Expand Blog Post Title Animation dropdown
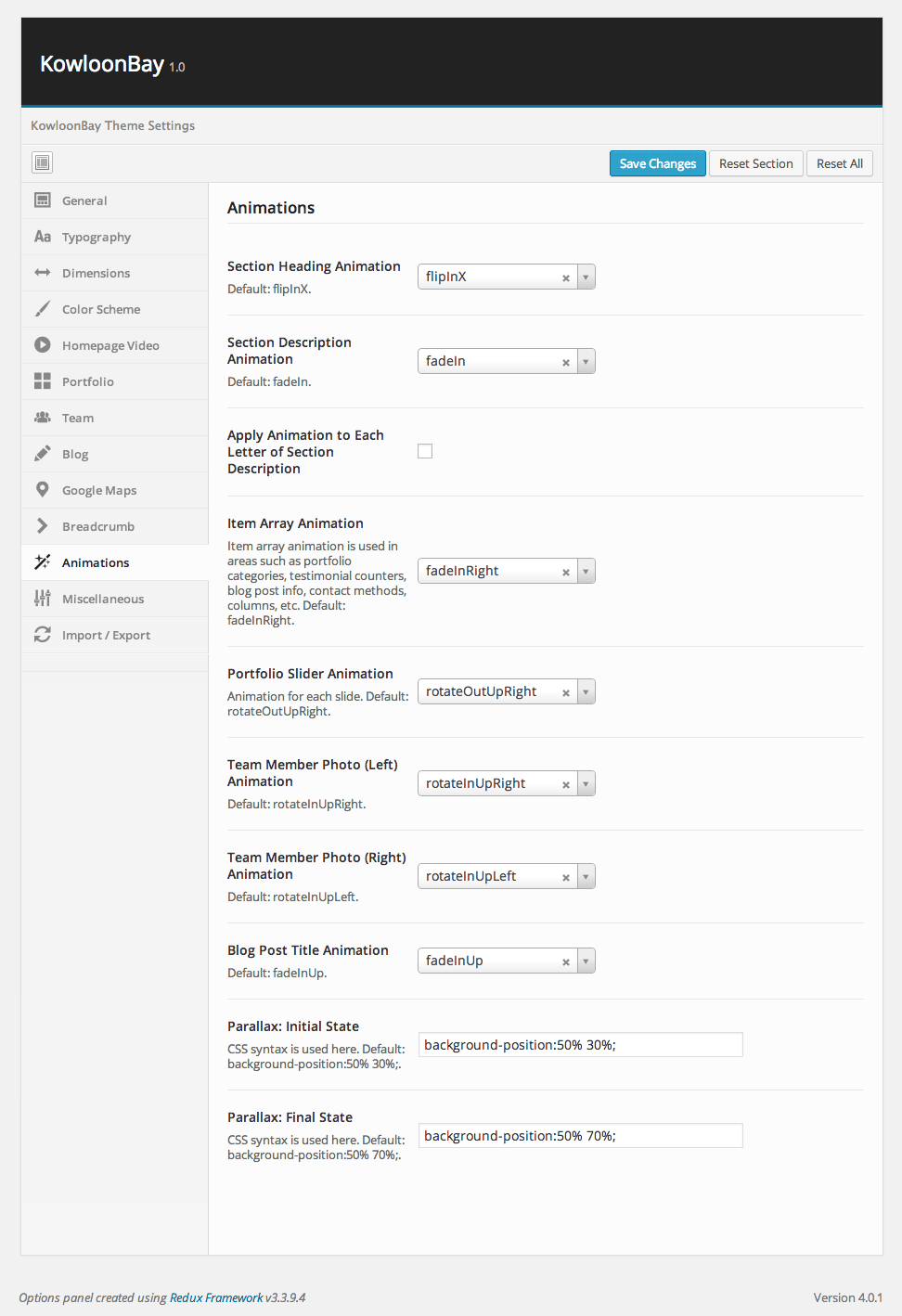 [x=586, y=961]
